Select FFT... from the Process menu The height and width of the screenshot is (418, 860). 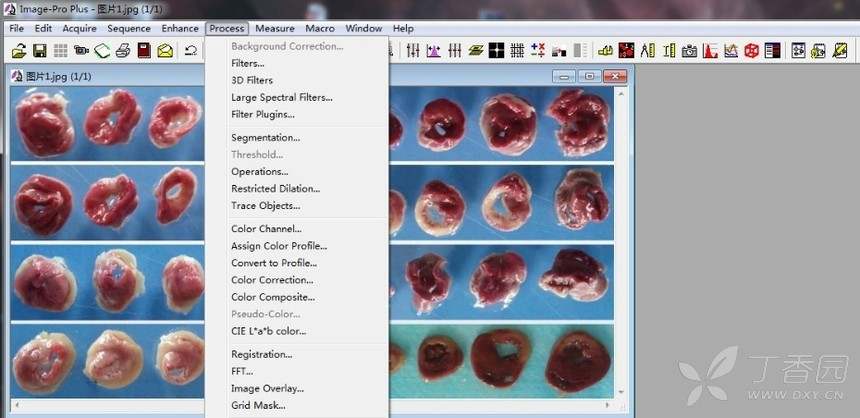click(242, 371)
